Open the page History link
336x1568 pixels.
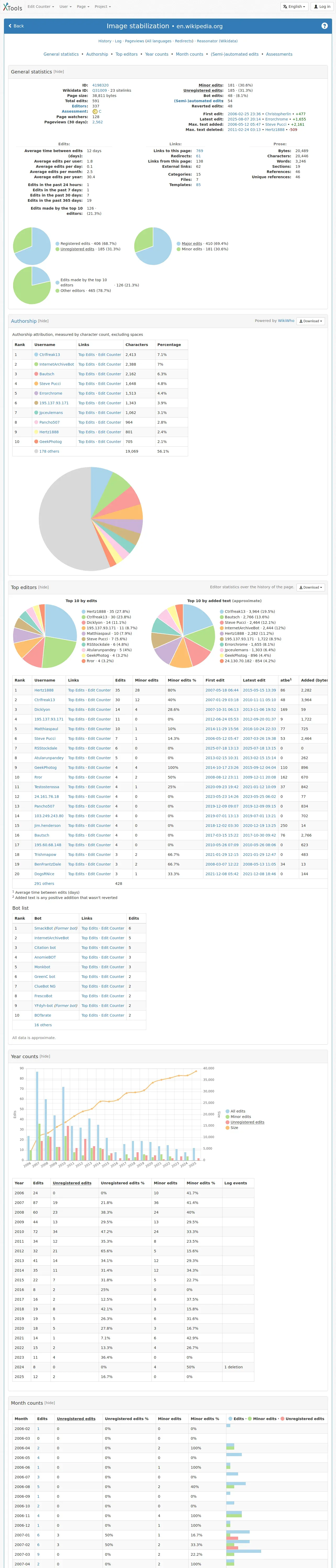tap(105, 41)
